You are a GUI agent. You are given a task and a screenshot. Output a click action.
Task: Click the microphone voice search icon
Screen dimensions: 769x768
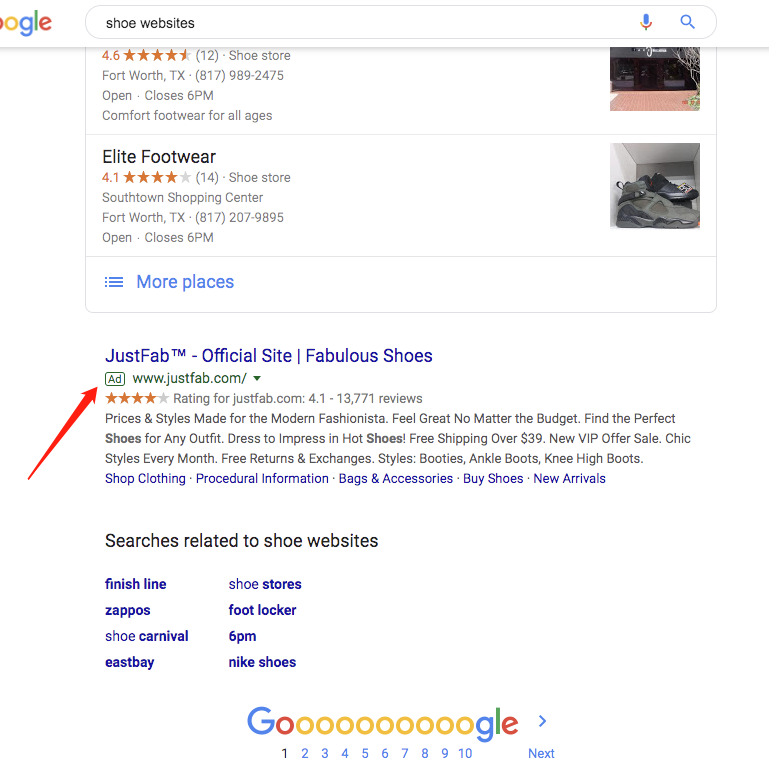(646, 23)
